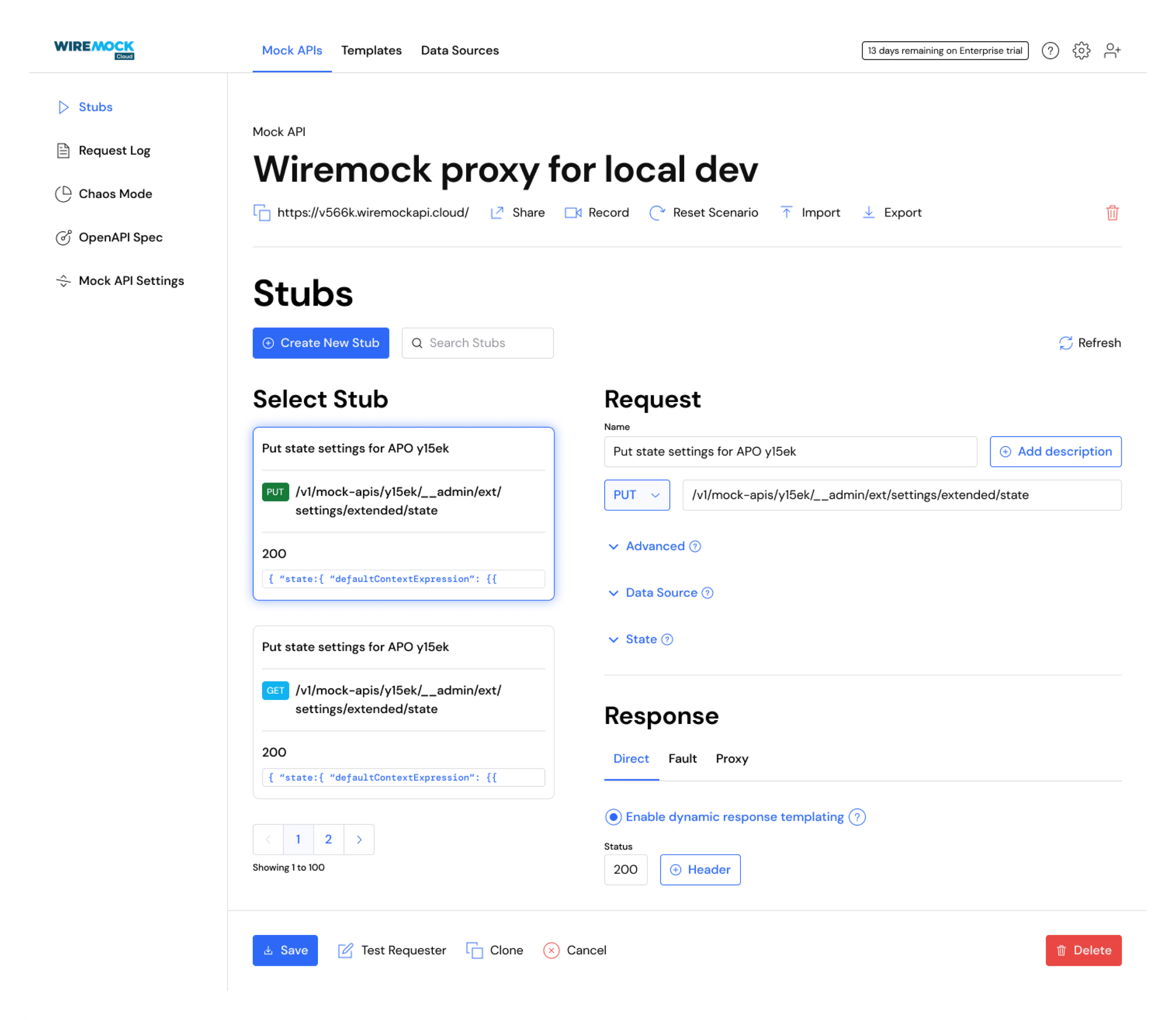The width and height of the screenshot is (1176, 1020).
Task: Go to page 2 of stubs
Action: click(328, 839)
